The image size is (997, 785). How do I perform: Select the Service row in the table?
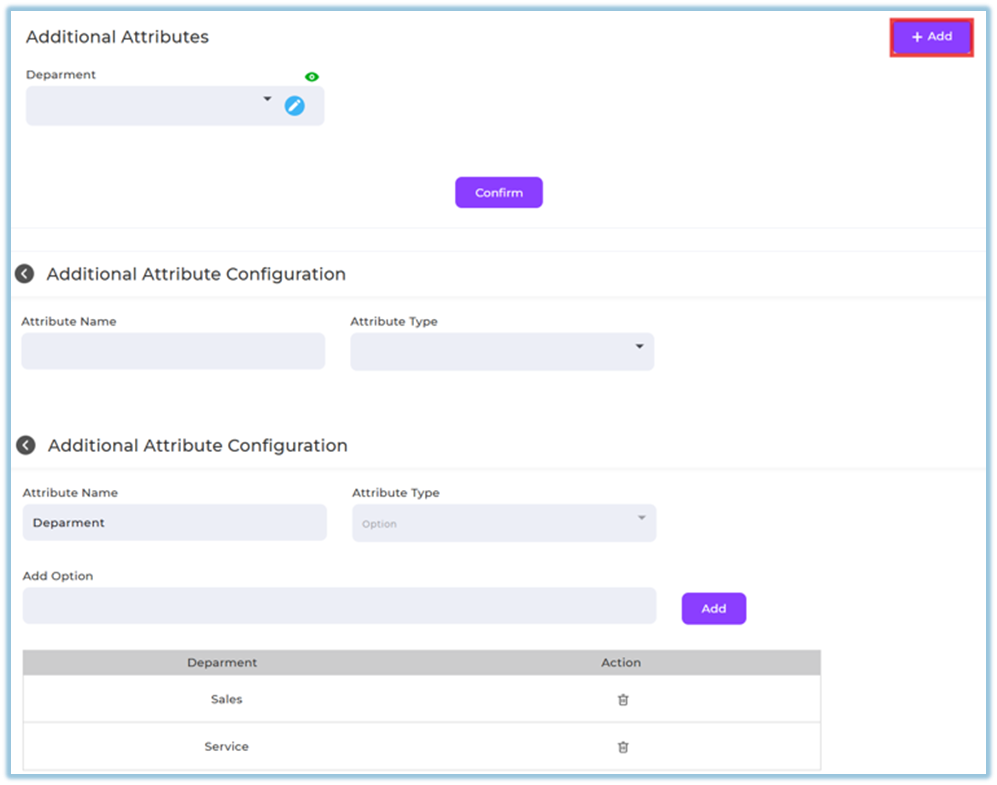coord(226,747)
